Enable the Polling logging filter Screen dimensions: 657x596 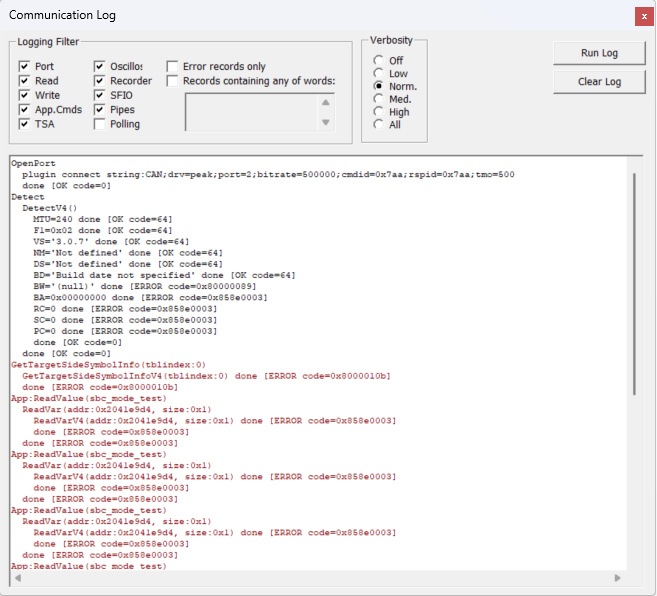99,124
